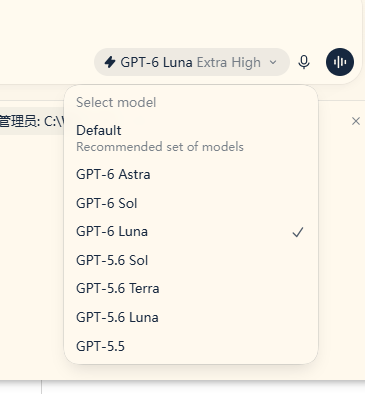Switch model to GPT-5.6 Sol
Image resolution: width=365 pixels, height=394 pixels.
pyautogui.click(x=191, y=260)
